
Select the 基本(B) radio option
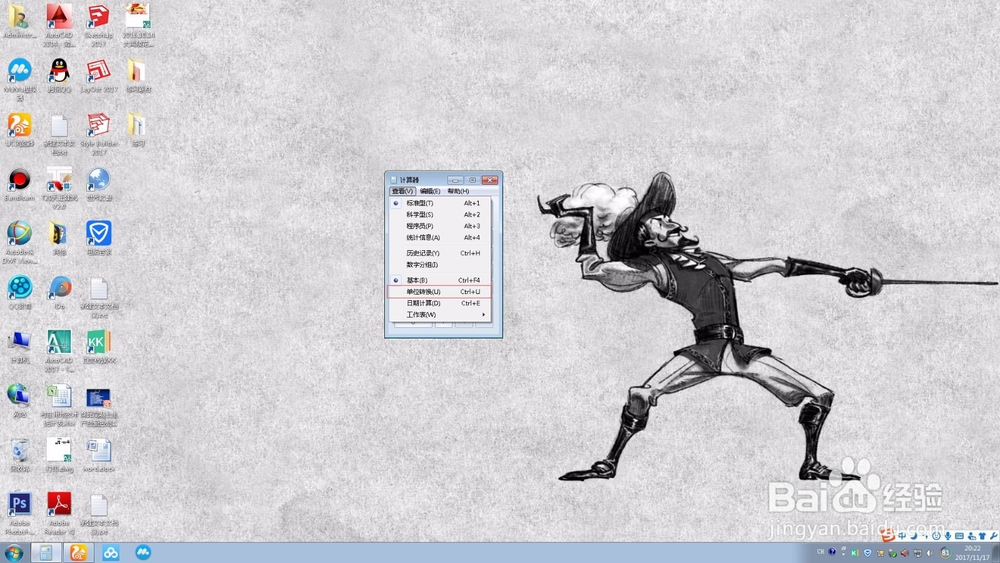(x=439, y=280)
